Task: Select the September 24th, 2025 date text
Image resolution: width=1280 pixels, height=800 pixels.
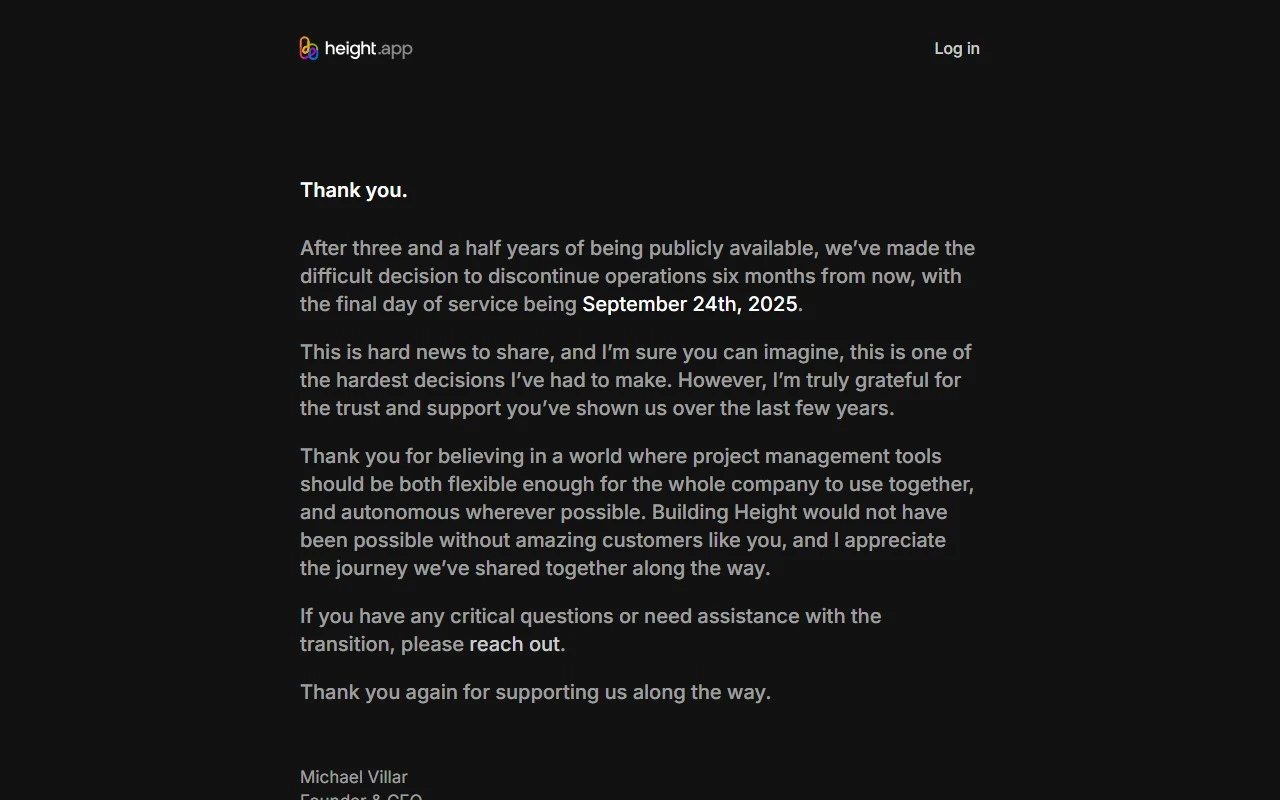Action: [690, 304]
